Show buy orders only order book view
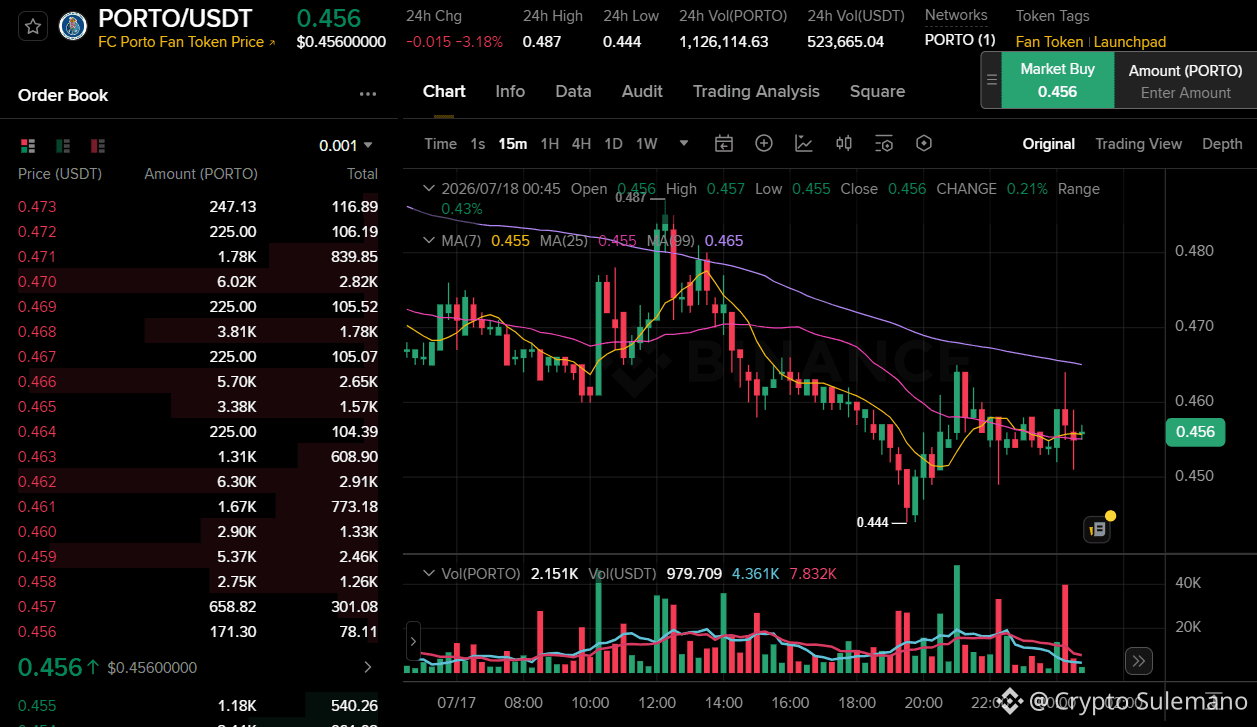The height and width of the screenshot is (727, 1257). point(63,145)
